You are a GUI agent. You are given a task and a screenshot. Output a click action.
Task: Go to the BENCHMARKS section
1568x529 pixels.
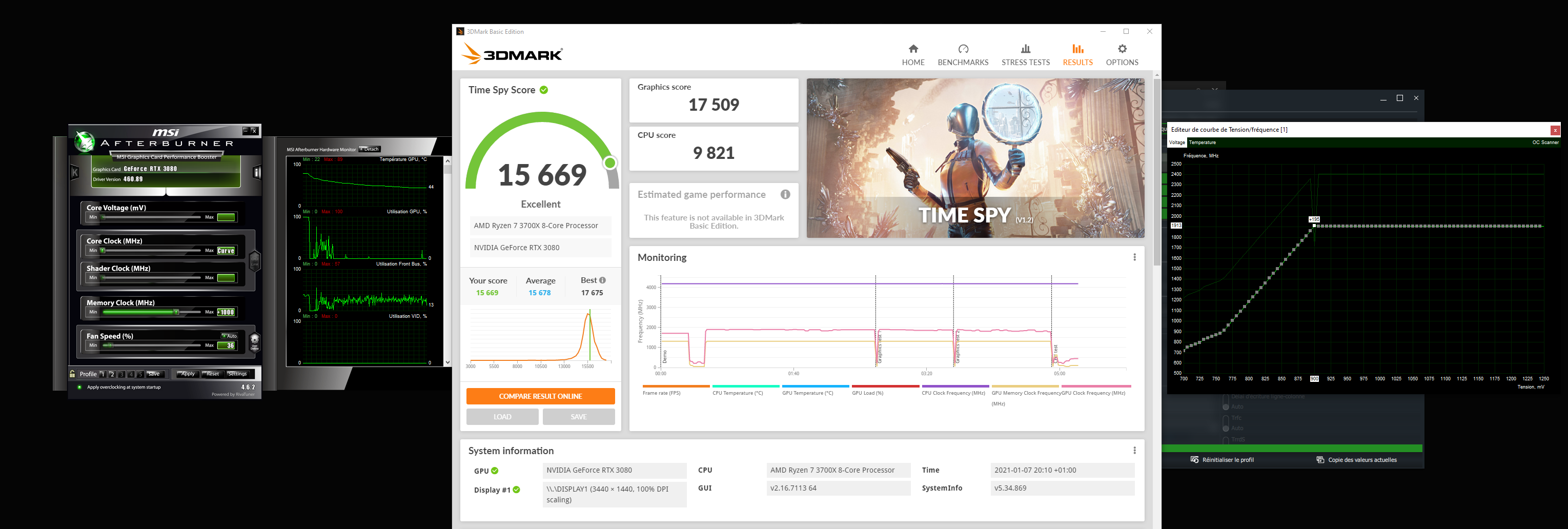point(962,55)
